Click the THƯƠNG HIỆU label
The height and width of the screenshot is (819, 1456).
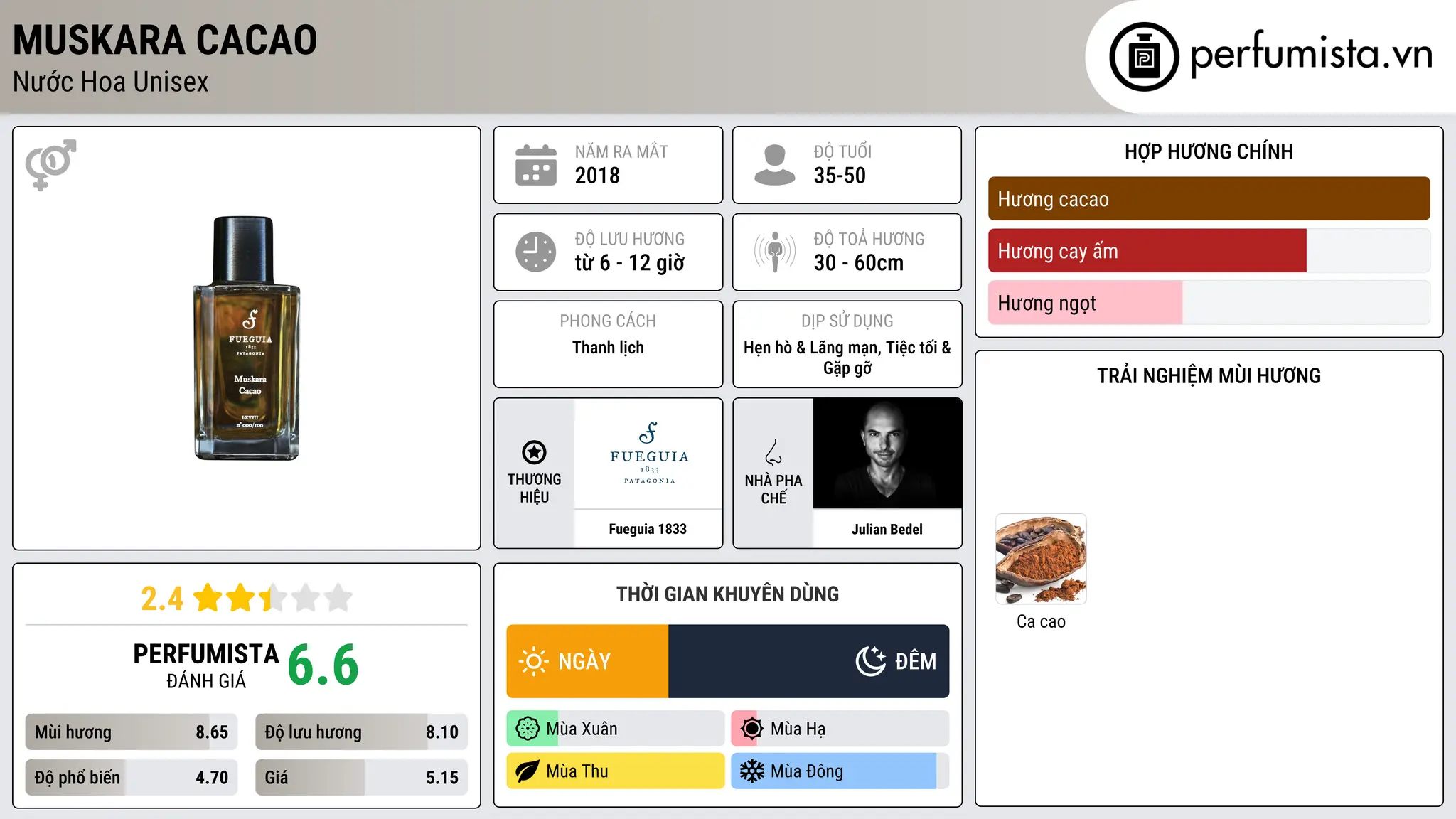(x=534, y=488)
